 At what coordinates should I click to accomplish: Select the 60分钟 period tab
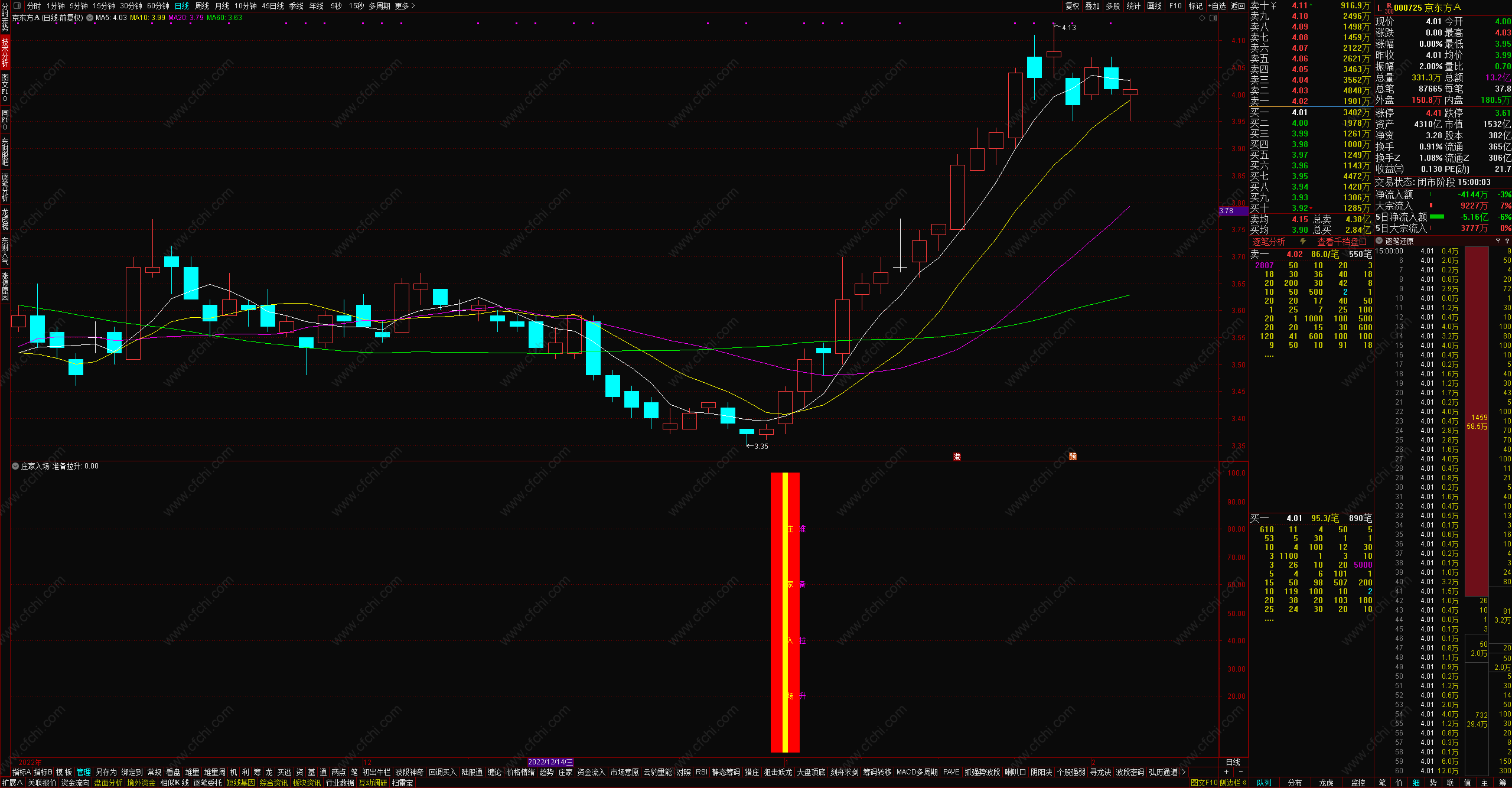pyautogui.click(x=158, y=6)
